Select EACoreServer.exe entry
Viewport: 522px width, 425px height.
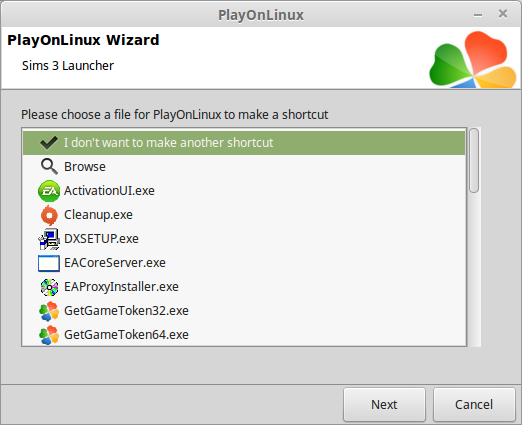[244, 263]
